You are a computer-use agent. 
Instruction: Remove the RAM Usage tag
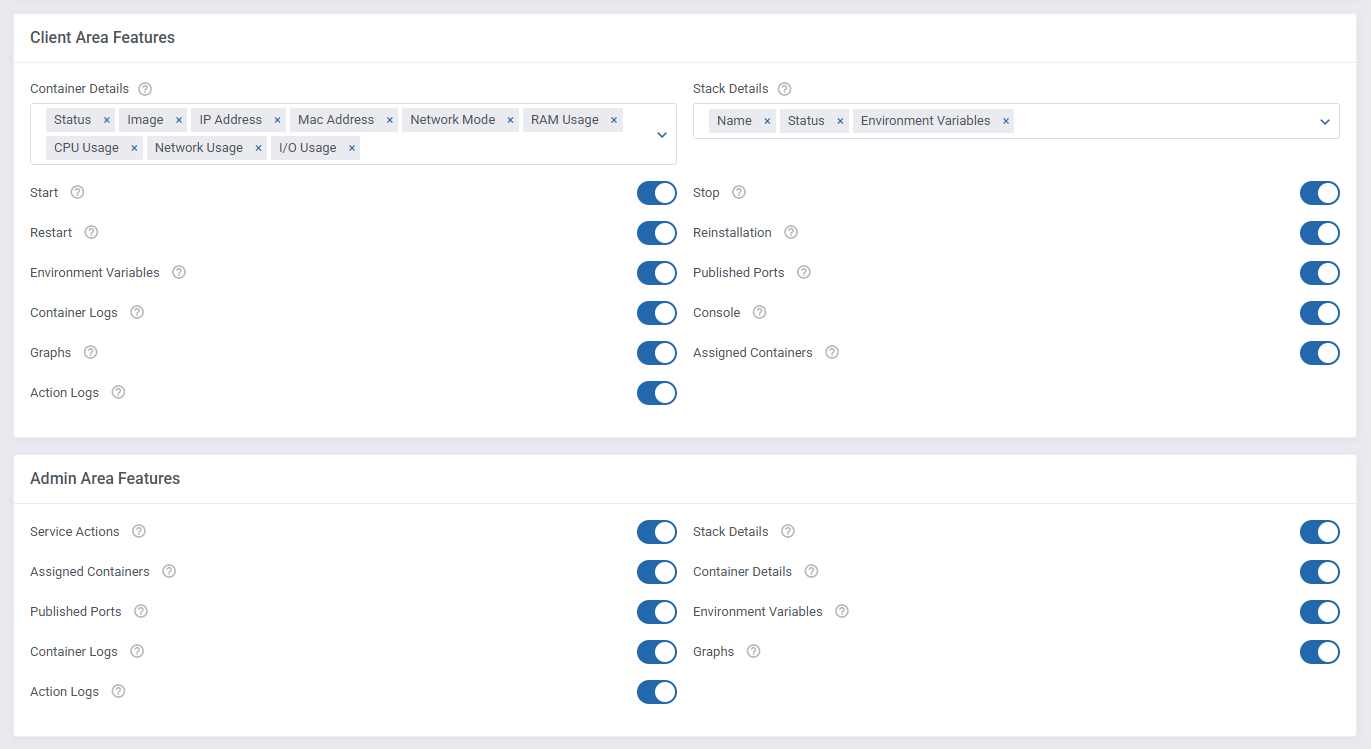(x=614, y=120)
